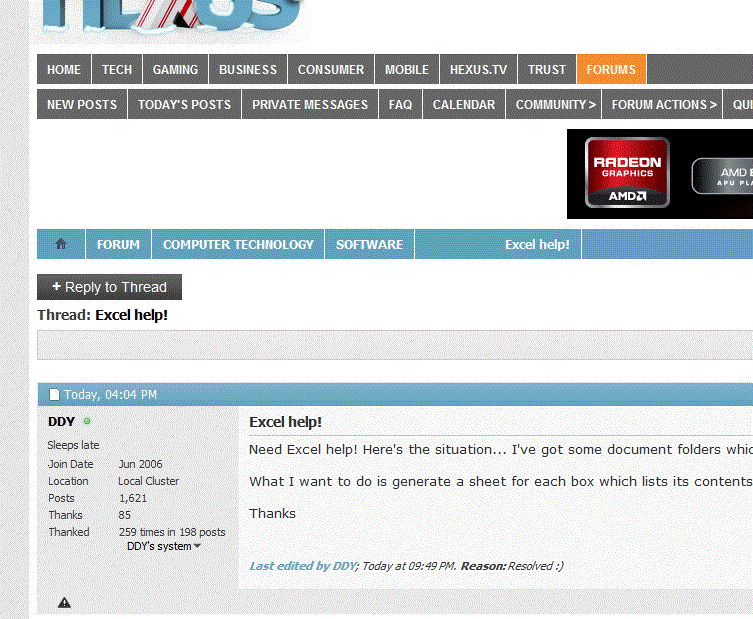Open the Forum Actions menu
The width and height of the screenshot is (753, 619).
point(664,104)
